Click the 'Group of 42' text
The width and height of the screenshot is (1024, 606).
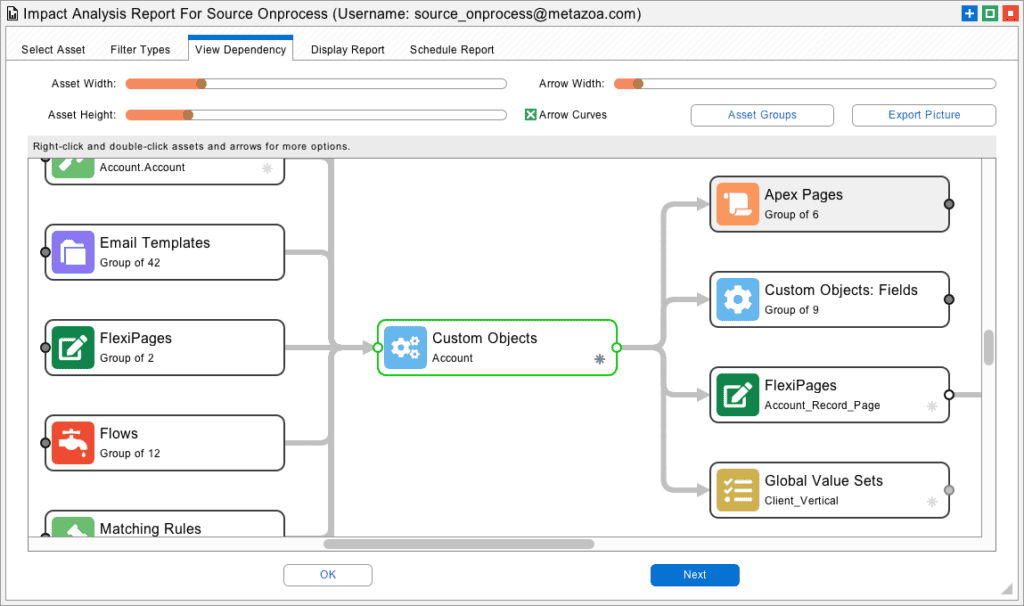(130, 263)
